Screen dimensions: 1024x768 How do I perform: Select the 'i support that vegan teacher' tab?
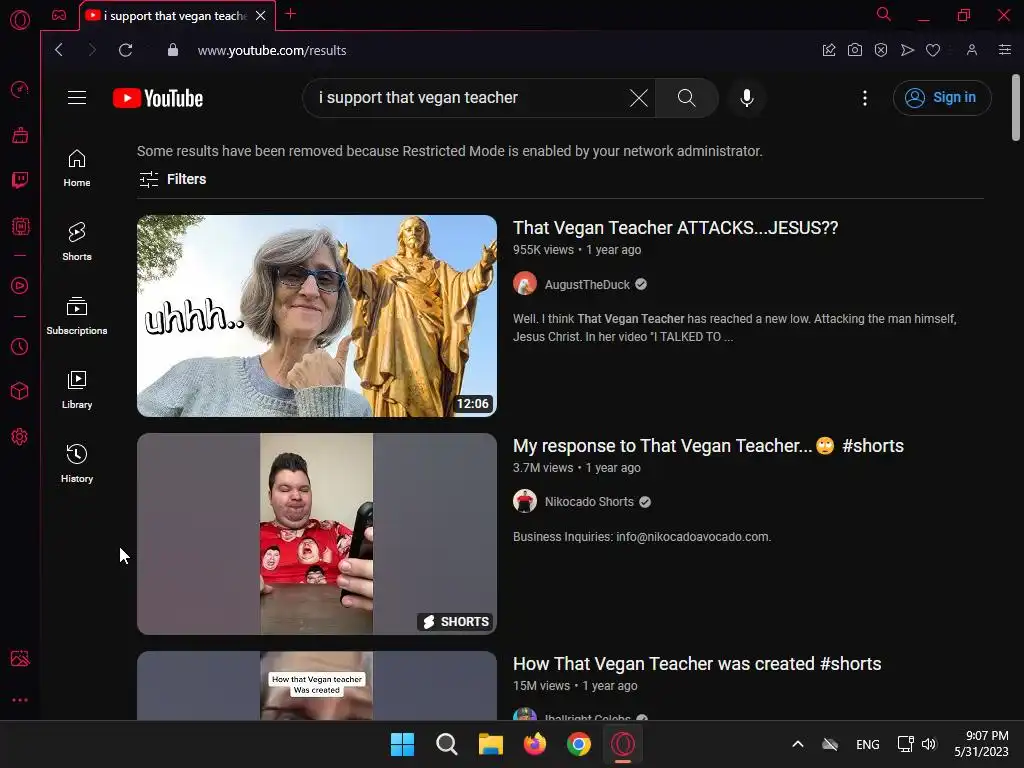coord(175,16)
